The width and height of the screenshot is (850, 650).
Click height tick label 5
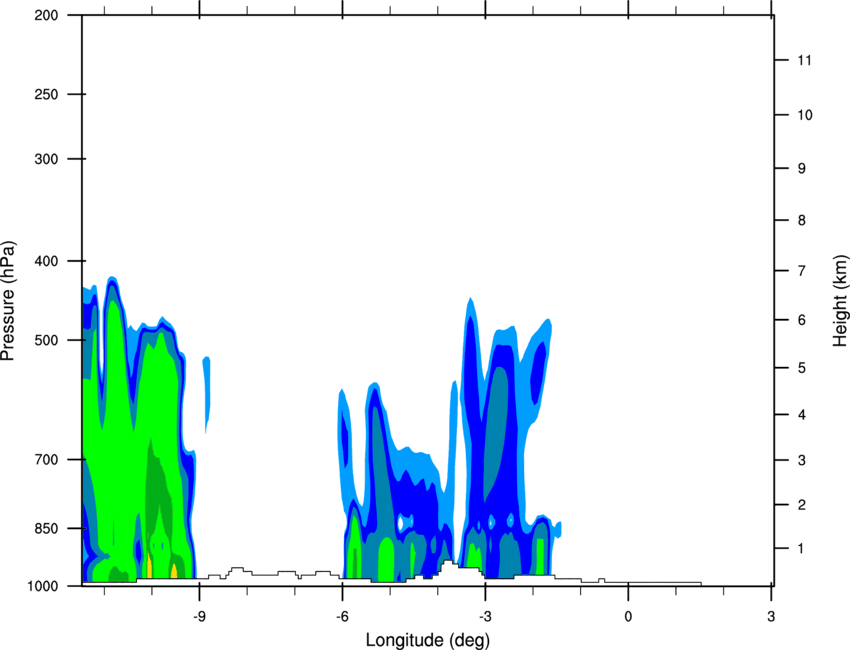click(x=802, y=368)
